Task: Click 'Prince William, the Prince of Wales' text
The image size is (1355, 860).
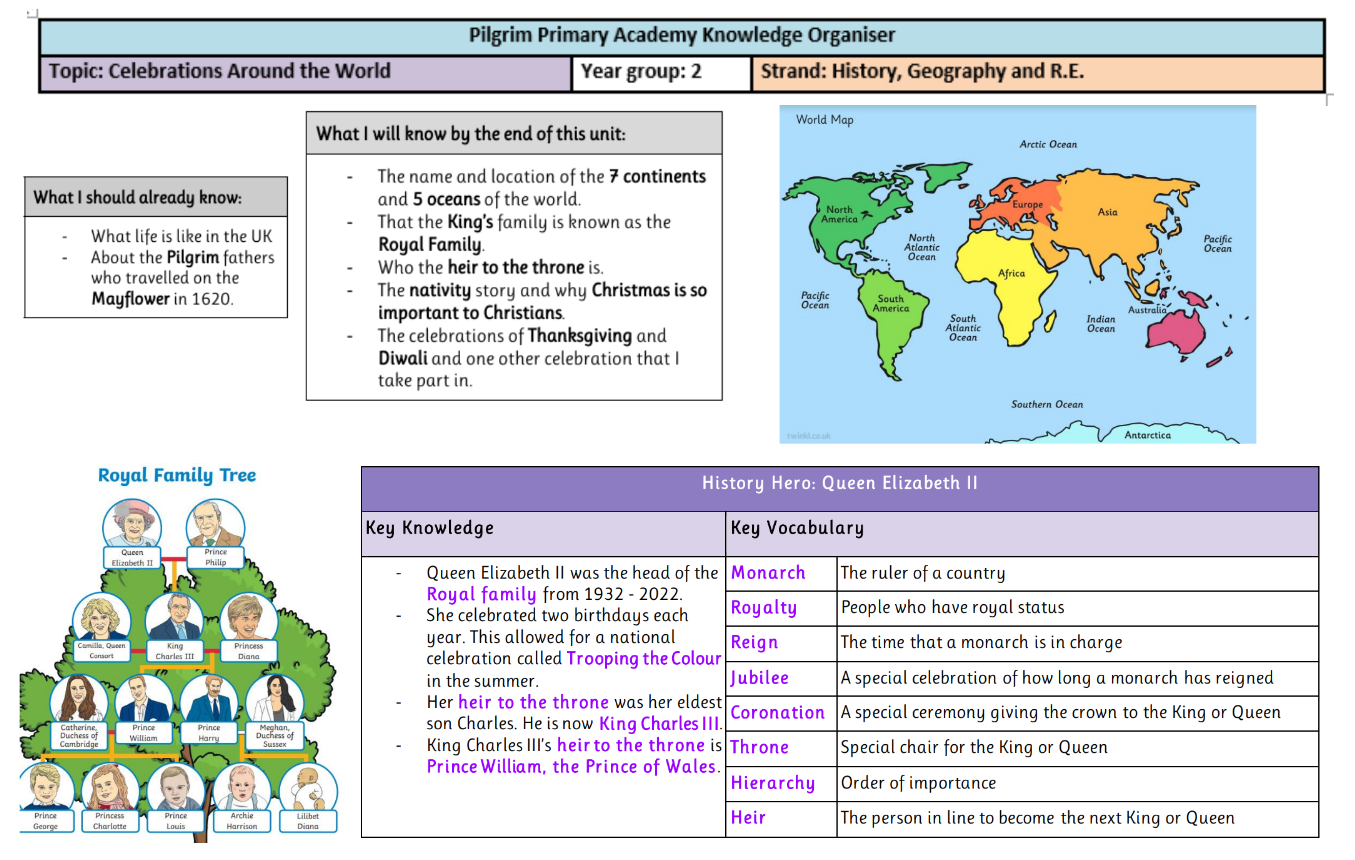Action: pyautogui.click(x=572, y=767)
